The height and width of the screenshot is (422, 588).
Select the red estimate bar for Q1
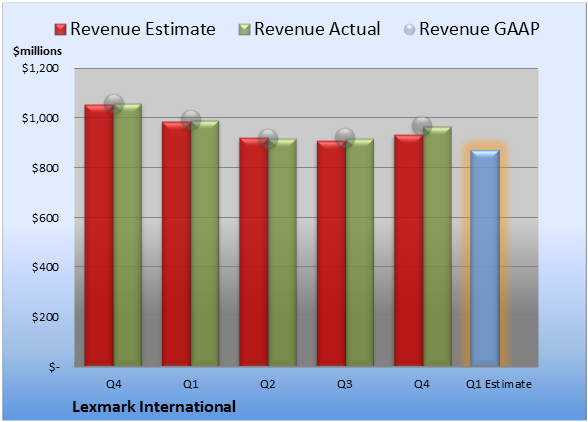point(176,244)
